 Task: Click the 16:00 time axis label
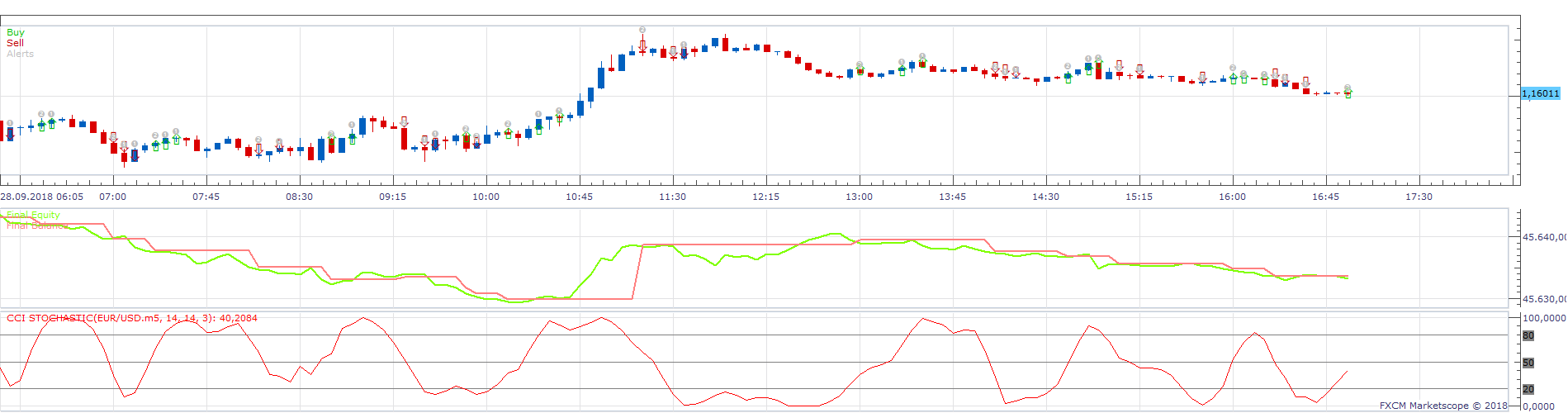[x=1233, y=197]
